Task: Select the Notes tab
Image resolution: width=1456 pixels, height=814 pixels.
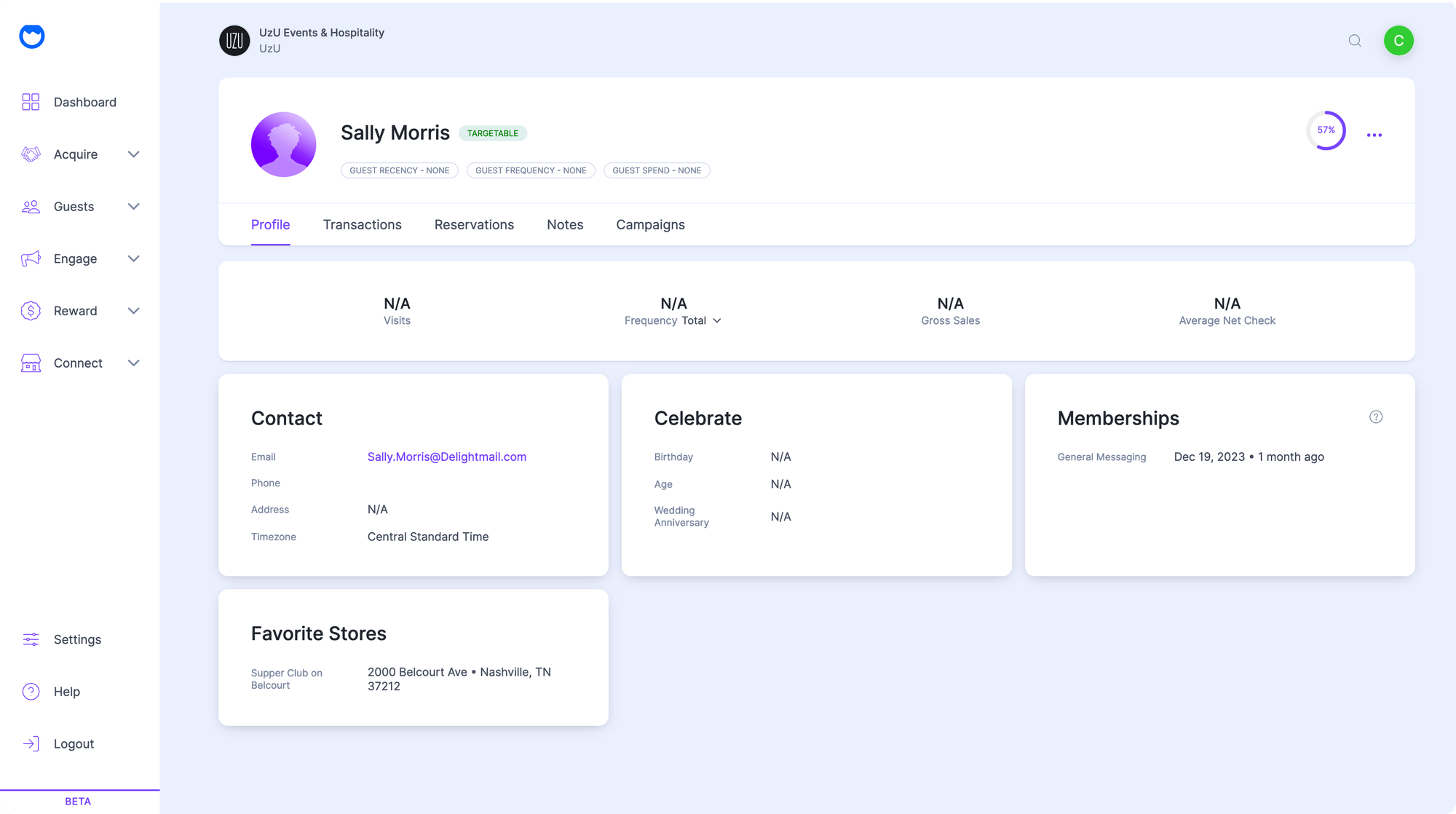Action: (564, 224)
